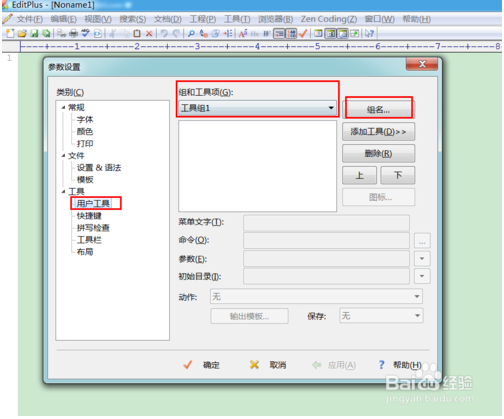Image resolution: width=504 pixels, height=419 pixels.
Task: Click the Save floppy disk icon
Action: coord(34,33)
